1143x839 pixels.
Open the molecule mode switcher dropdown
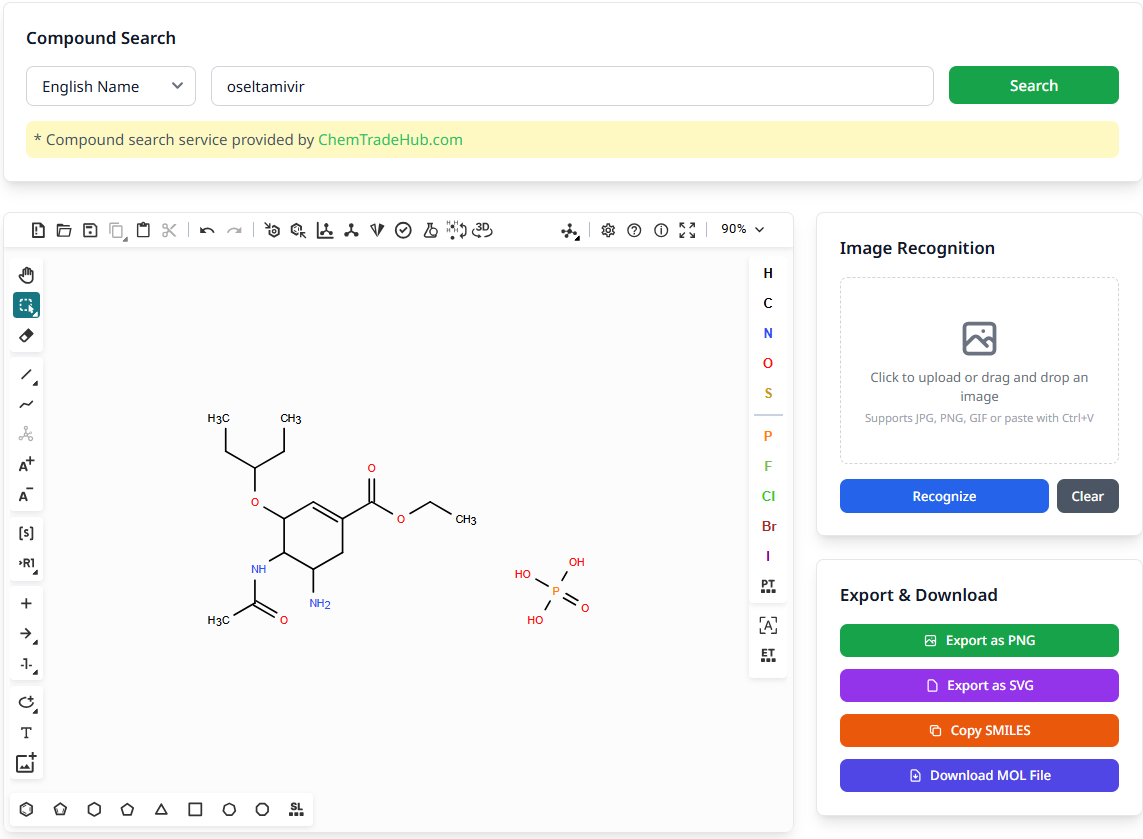(x=570, y=231)
